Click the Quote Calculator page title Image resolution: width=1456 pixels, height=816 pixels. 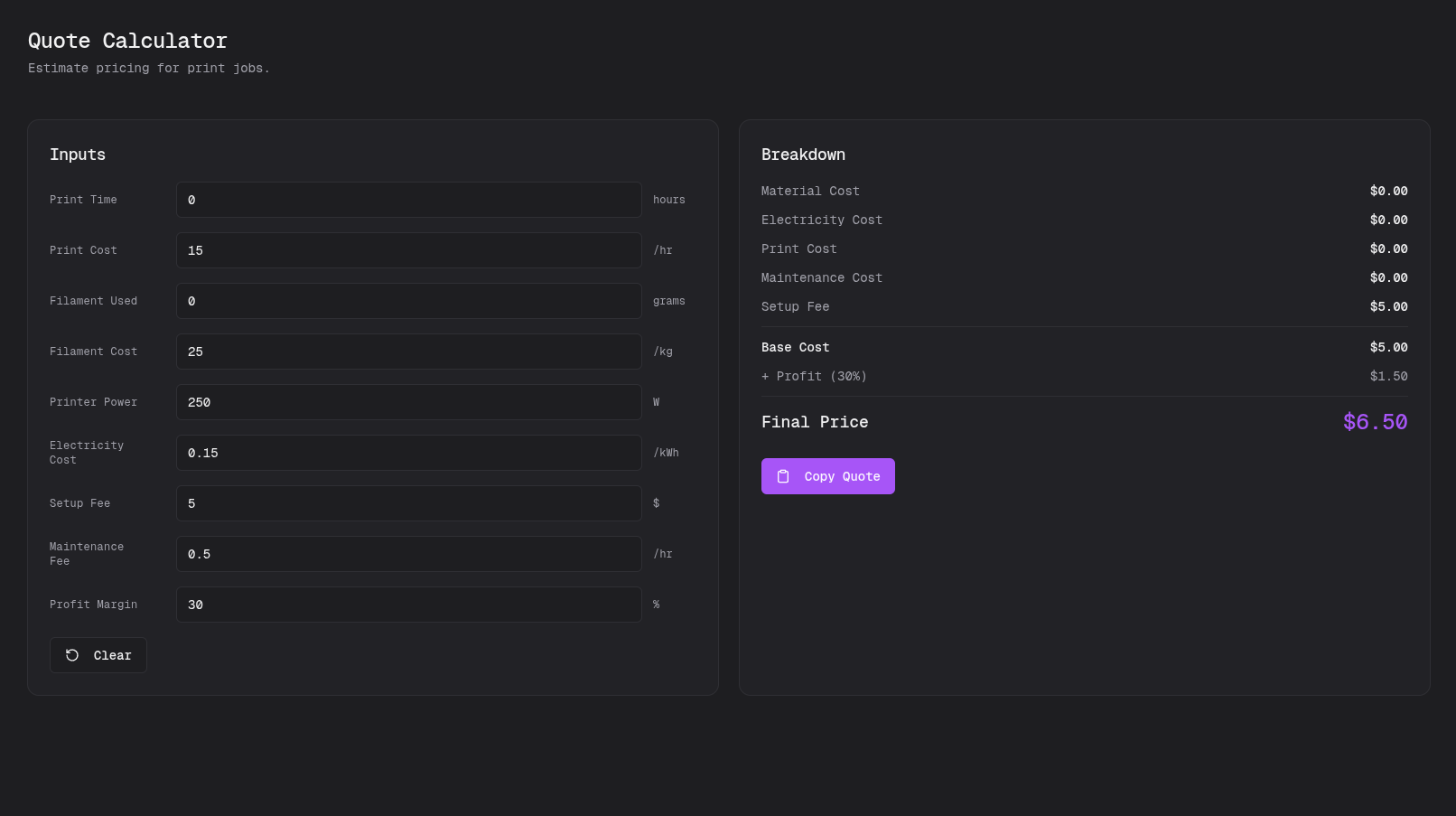tap(127, 41)
